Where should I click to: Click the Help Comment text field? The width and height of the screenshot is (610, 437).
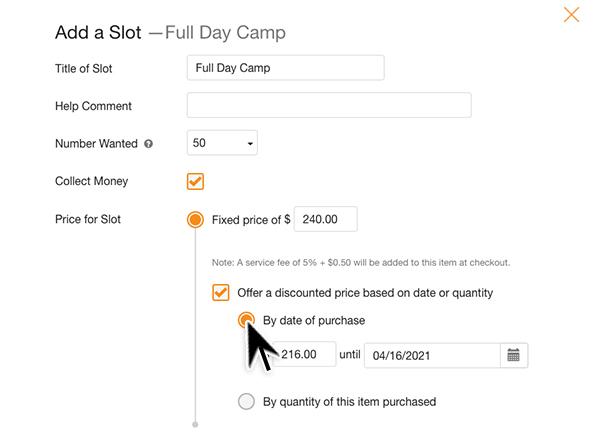click(x=328, y=106)
